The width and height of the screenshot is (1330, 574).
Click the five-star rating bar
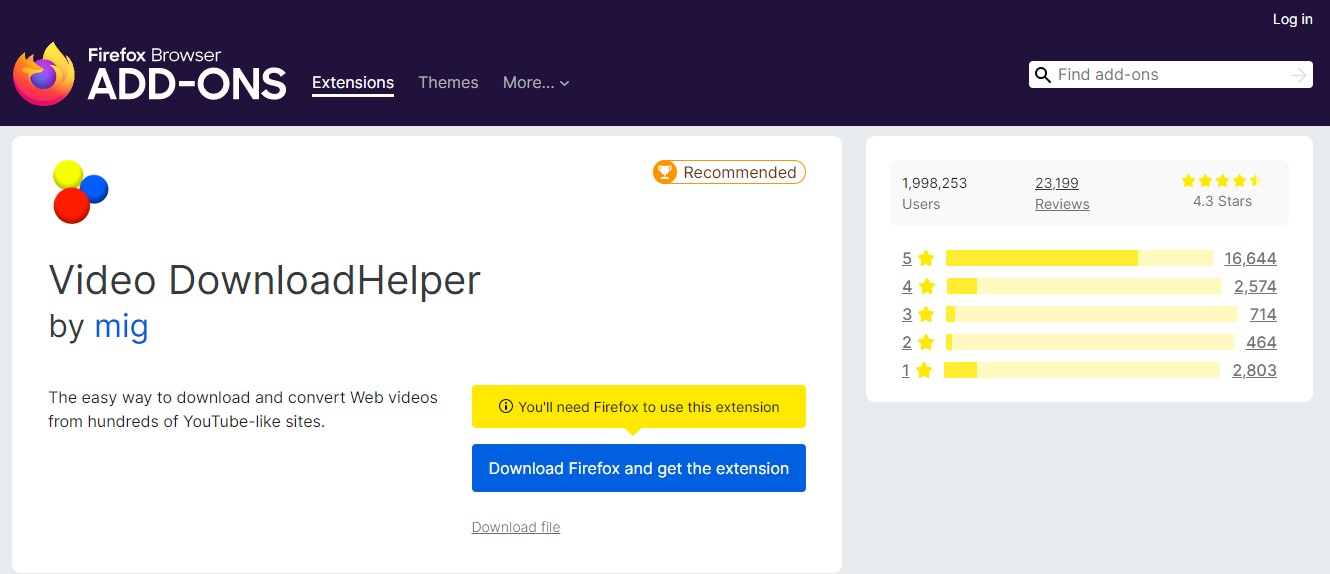click(1078, 258)
